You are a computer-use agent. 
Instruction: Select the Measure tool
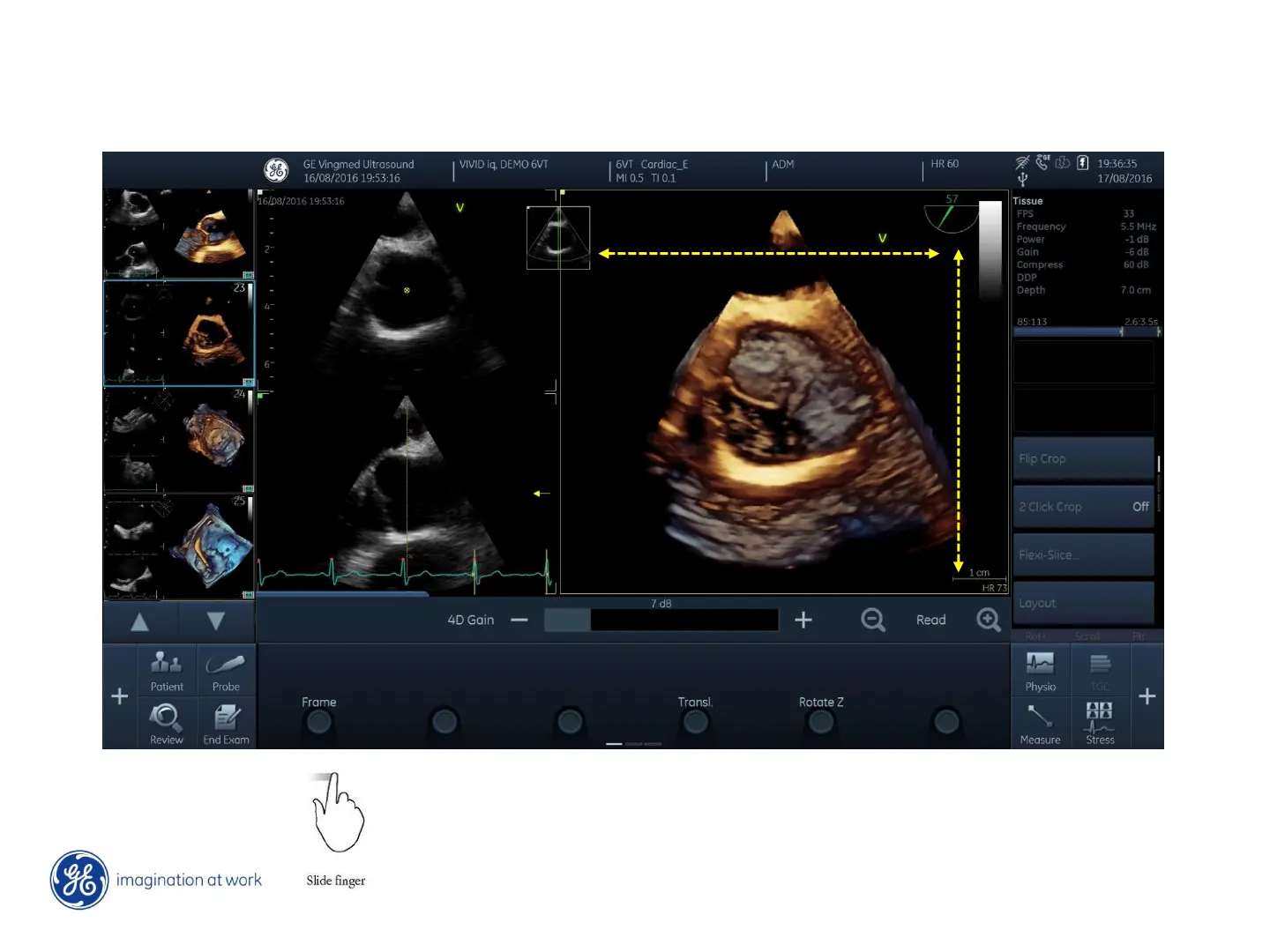(x=1040, y=724)
